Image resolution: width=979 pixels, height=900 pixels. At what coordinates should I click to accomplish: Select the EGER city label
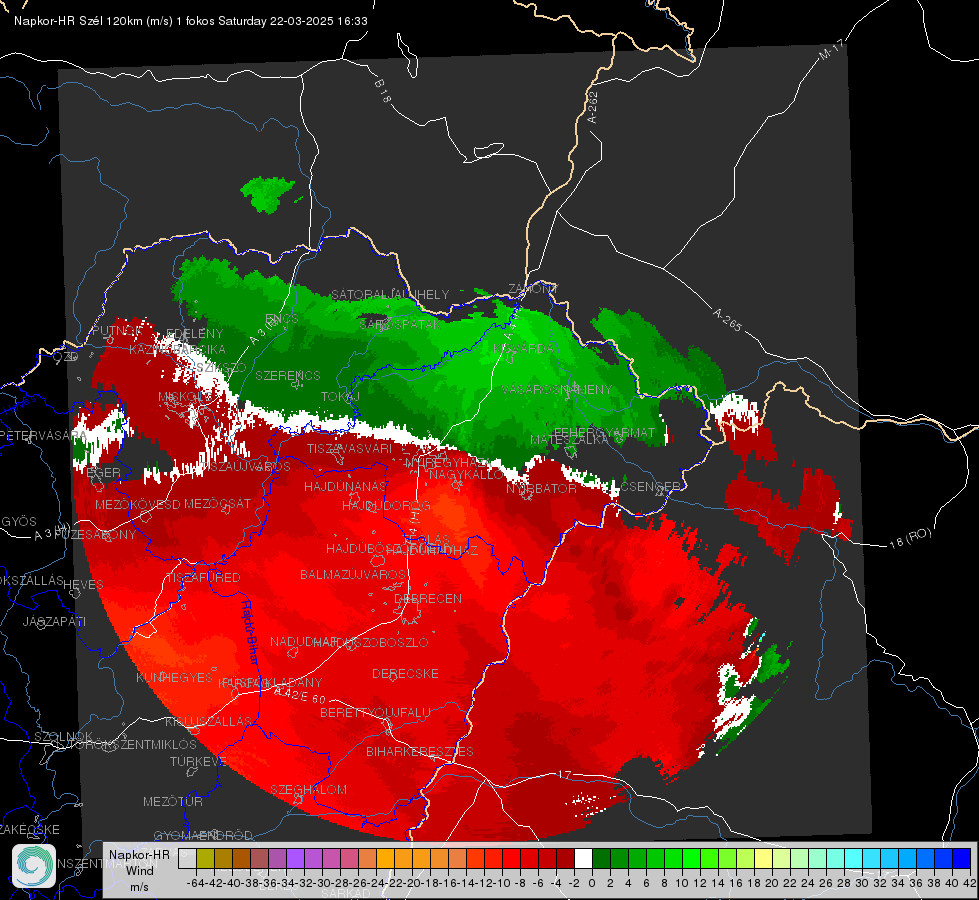click(x=103, y=473)
